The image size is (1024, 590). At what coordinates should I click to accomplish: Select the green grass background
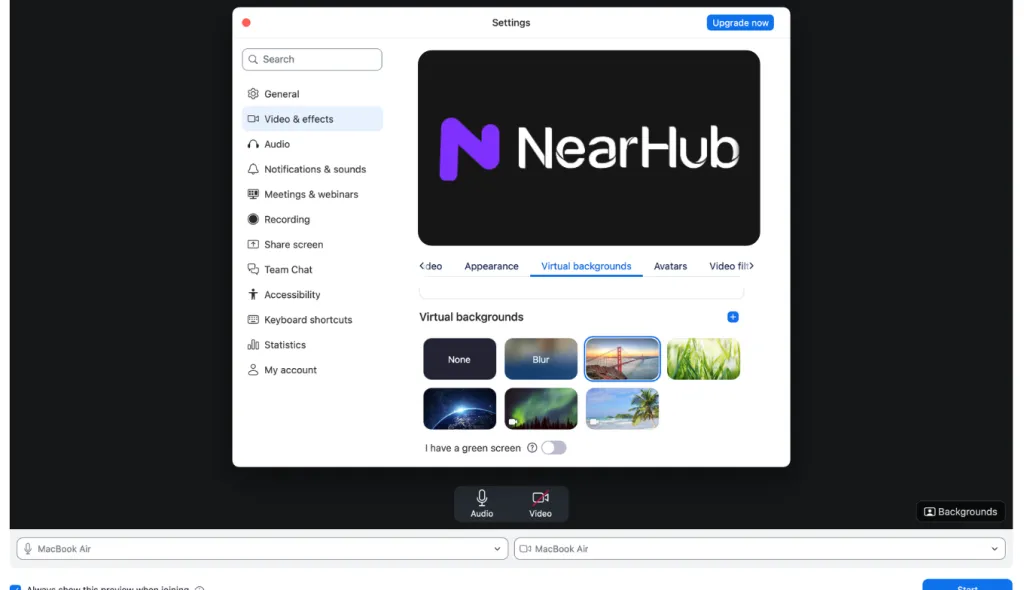pos(703,359)
